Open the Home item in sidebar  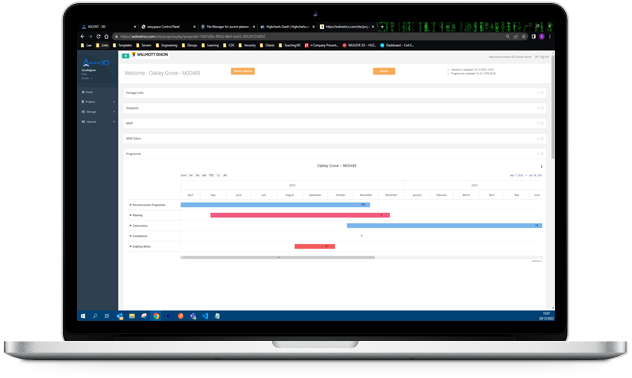(x=87, y=92)
